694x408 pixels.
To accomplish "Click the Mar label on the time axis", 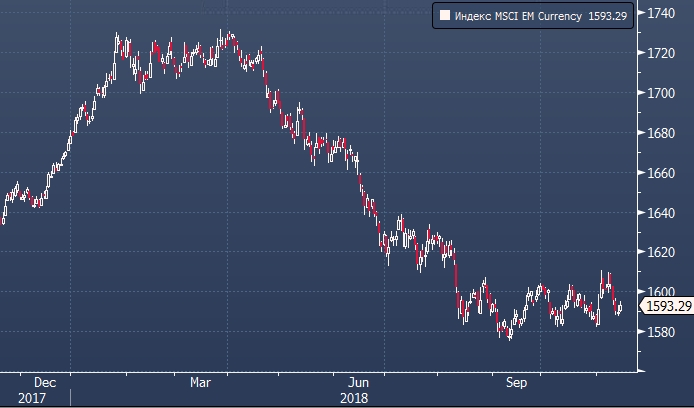I will (201, 382).
